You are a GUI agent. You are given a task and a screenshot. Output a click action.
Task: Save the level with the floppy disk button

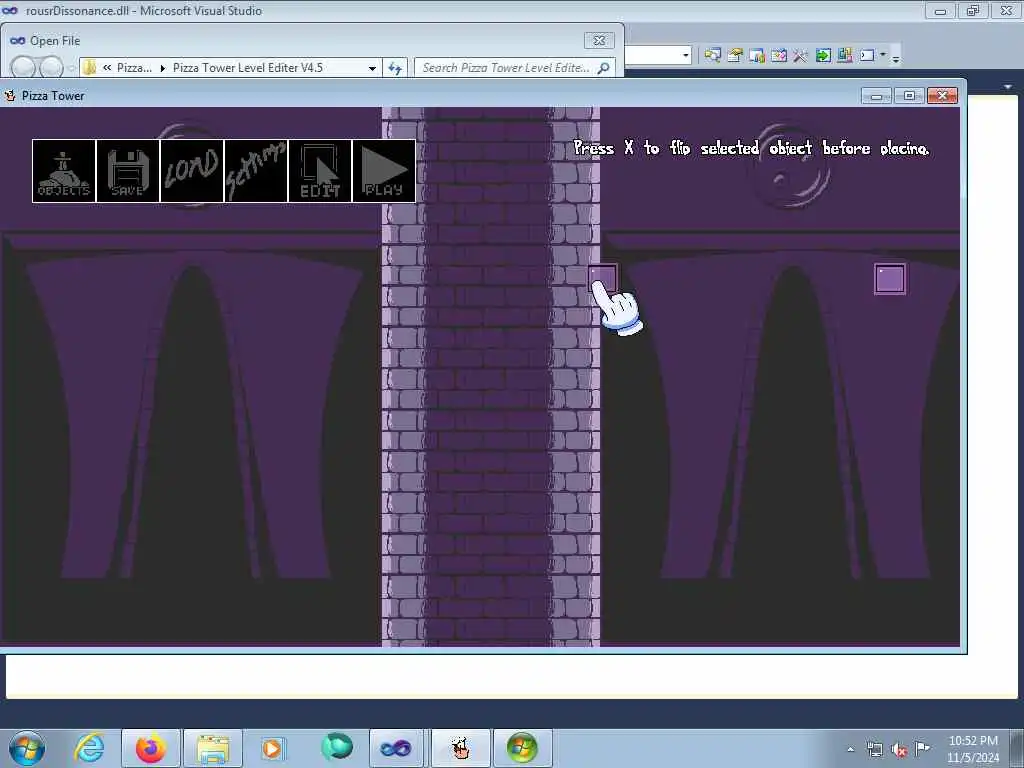click(x=128, y=171)
